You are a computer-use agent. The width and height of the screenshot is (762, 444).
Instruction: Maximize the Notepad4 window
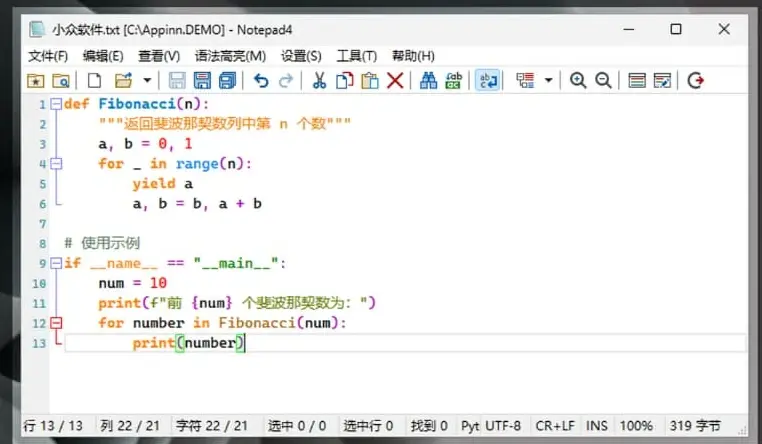coord(675,29)
